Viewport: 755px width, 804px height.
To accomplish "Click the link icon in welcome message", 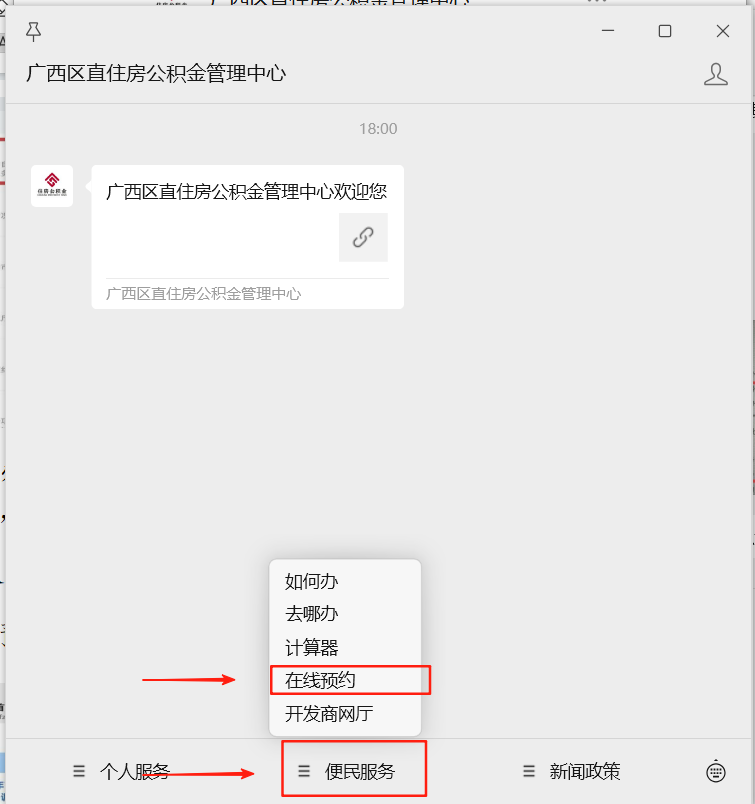I will [363, 237].
